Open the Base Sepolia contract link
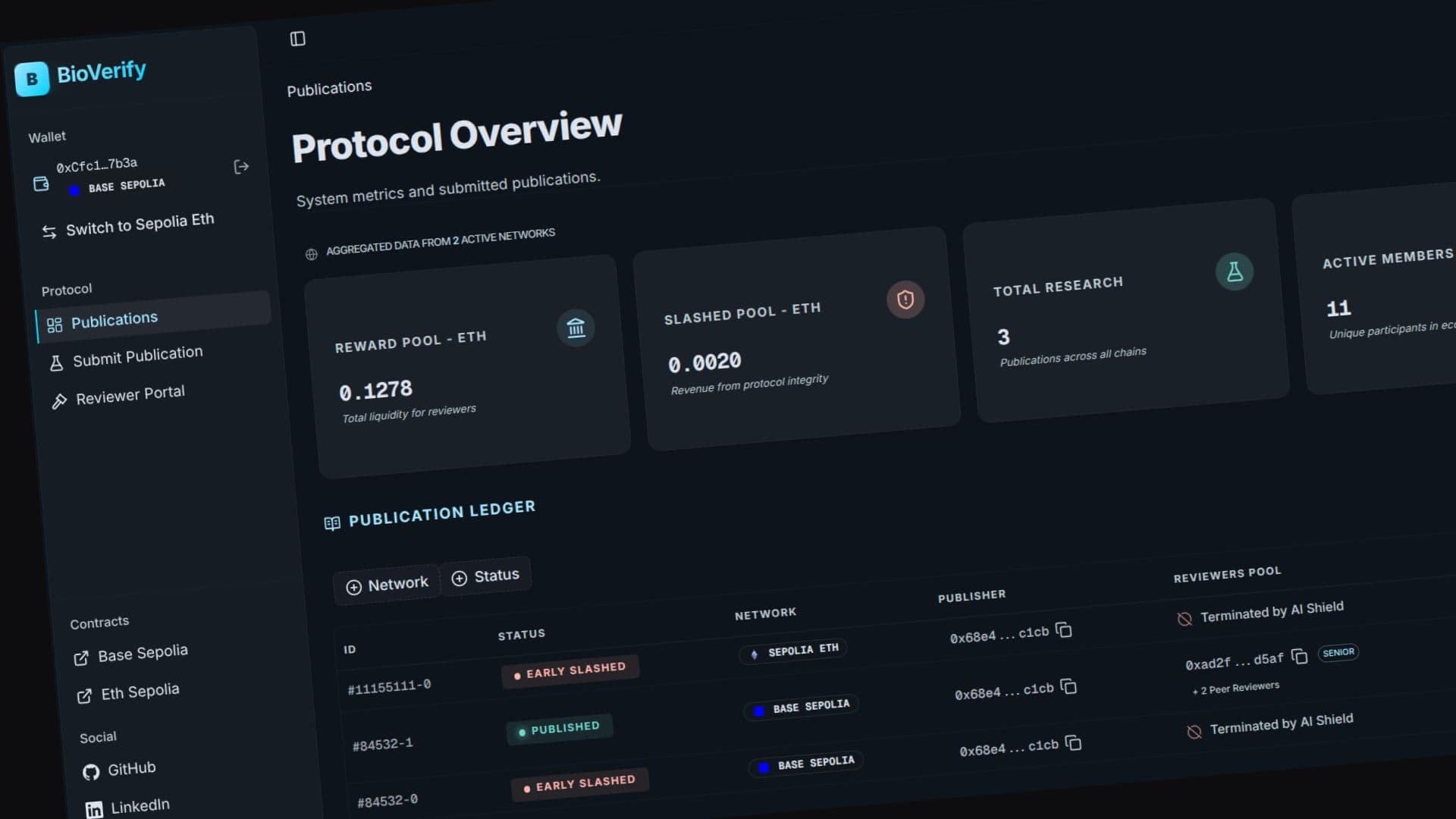Screen dimensions: 1456x819 pyautogui.click(x=131, y=654)
